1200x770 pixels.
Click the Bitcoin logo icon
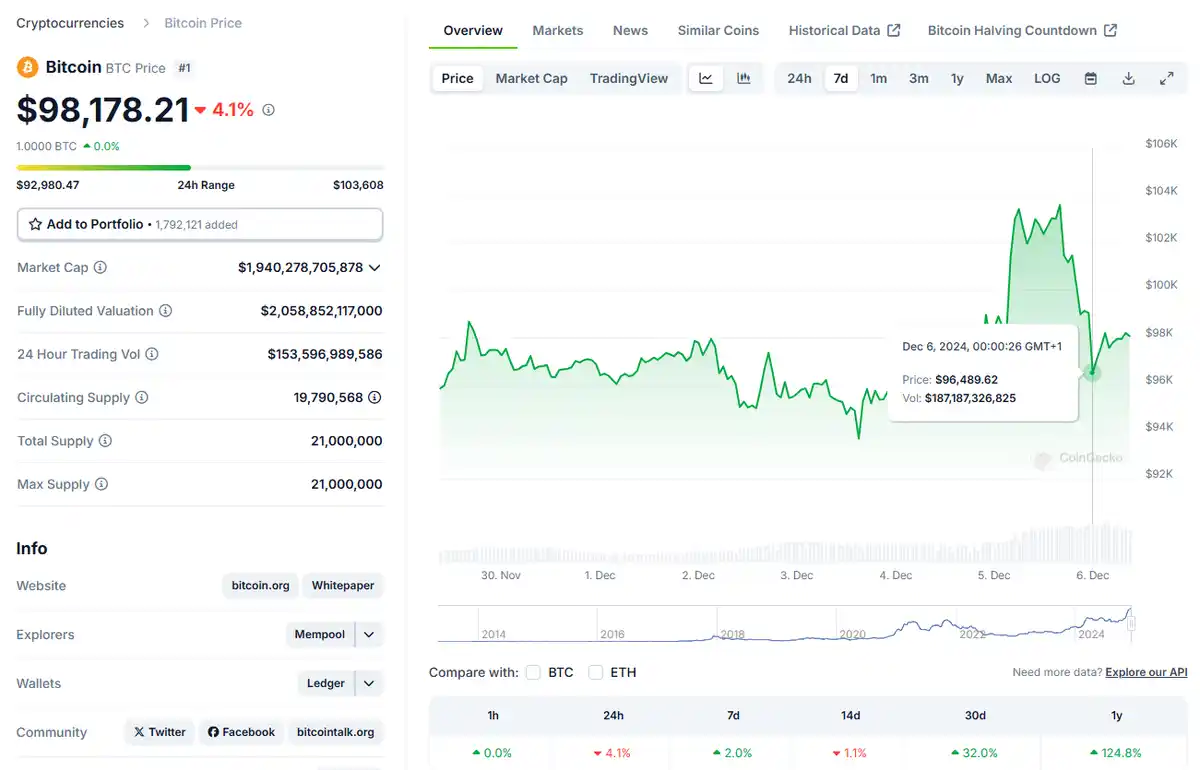[x=28, y=67]
